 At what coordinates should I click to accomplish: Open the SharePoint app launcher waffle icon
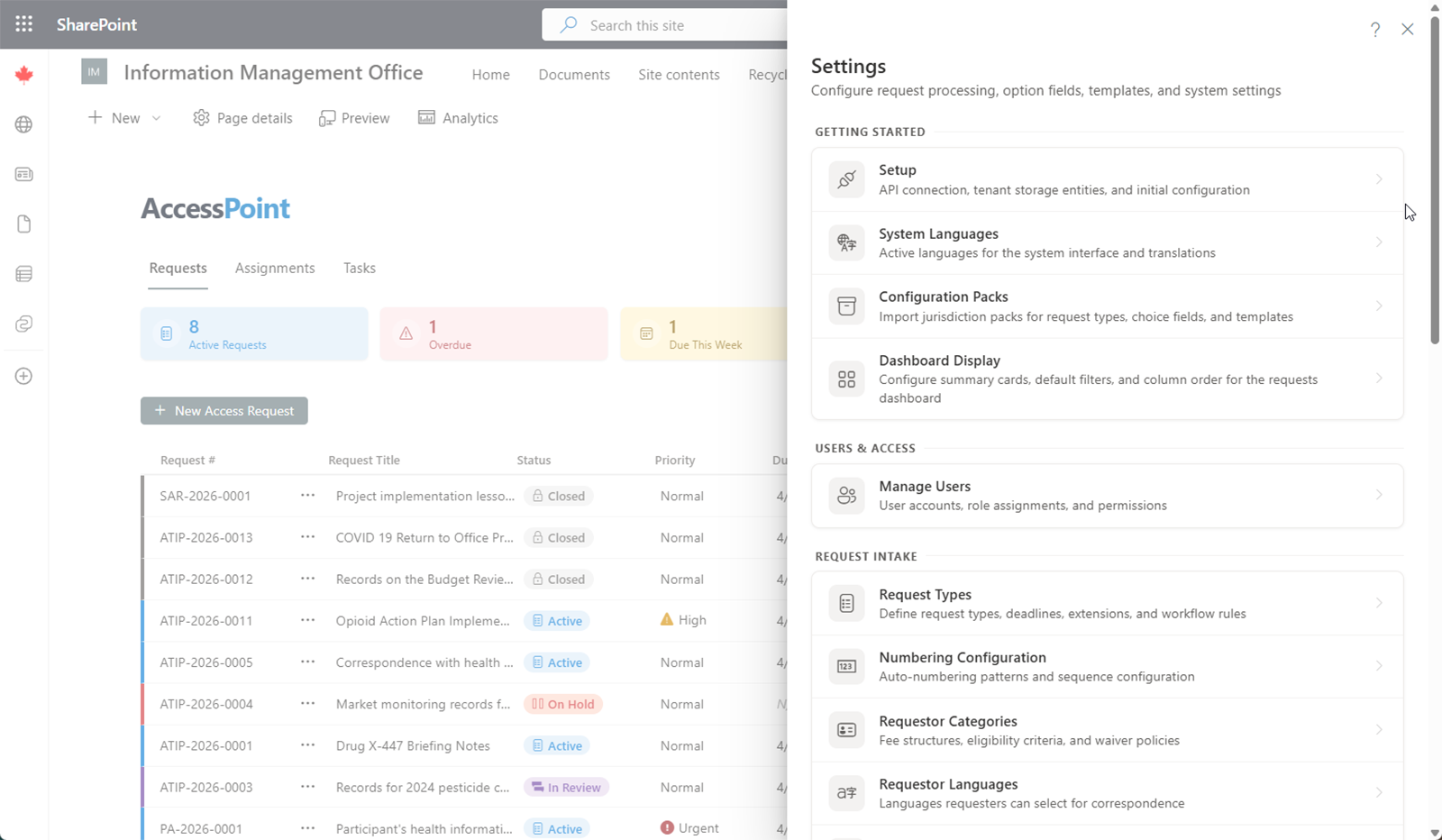pos(23,23)
